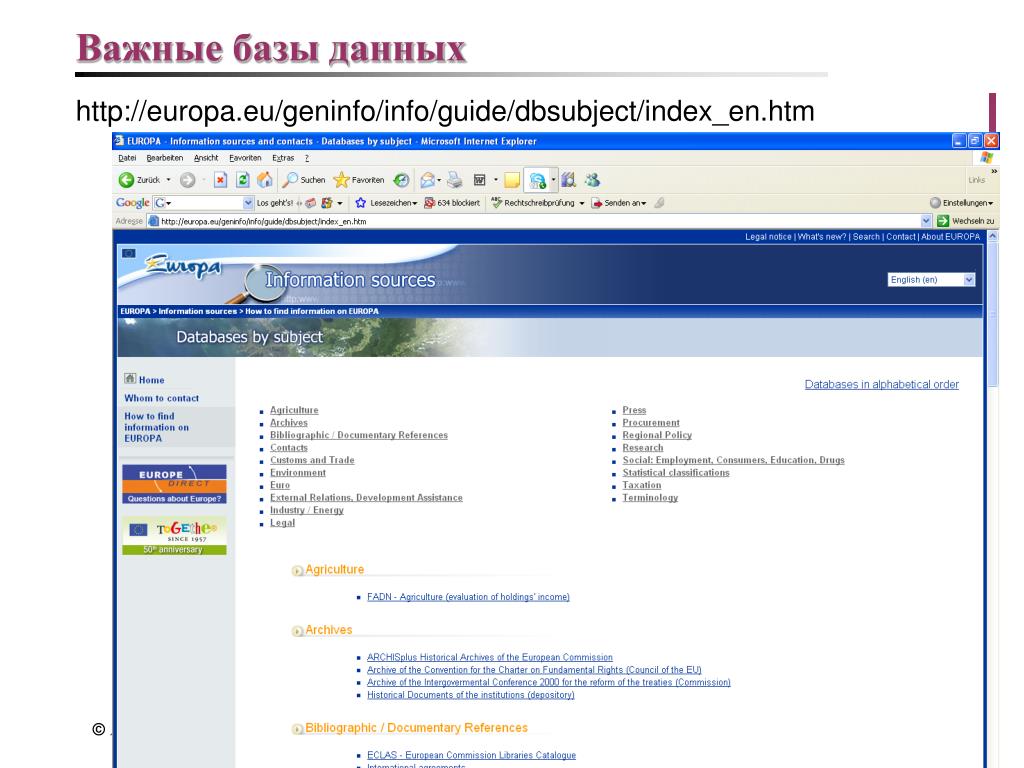Open the Messenger people icon
The image size is (1024, 768).
tap(592, 180)
